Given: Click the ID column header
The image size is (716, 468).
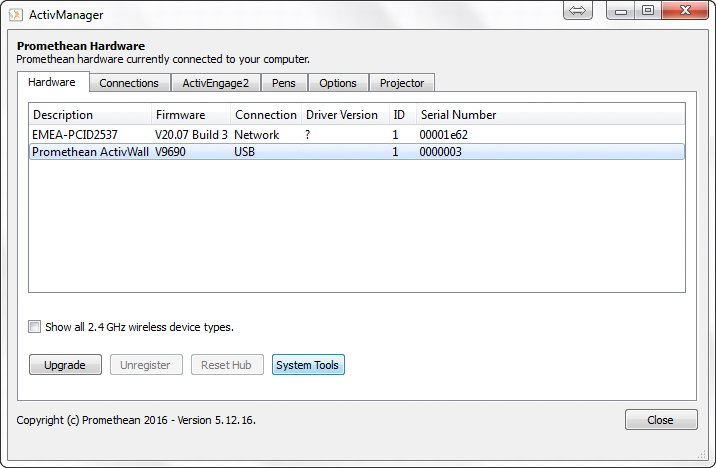Looking at the screenshot, I should [x=402, y=115].
